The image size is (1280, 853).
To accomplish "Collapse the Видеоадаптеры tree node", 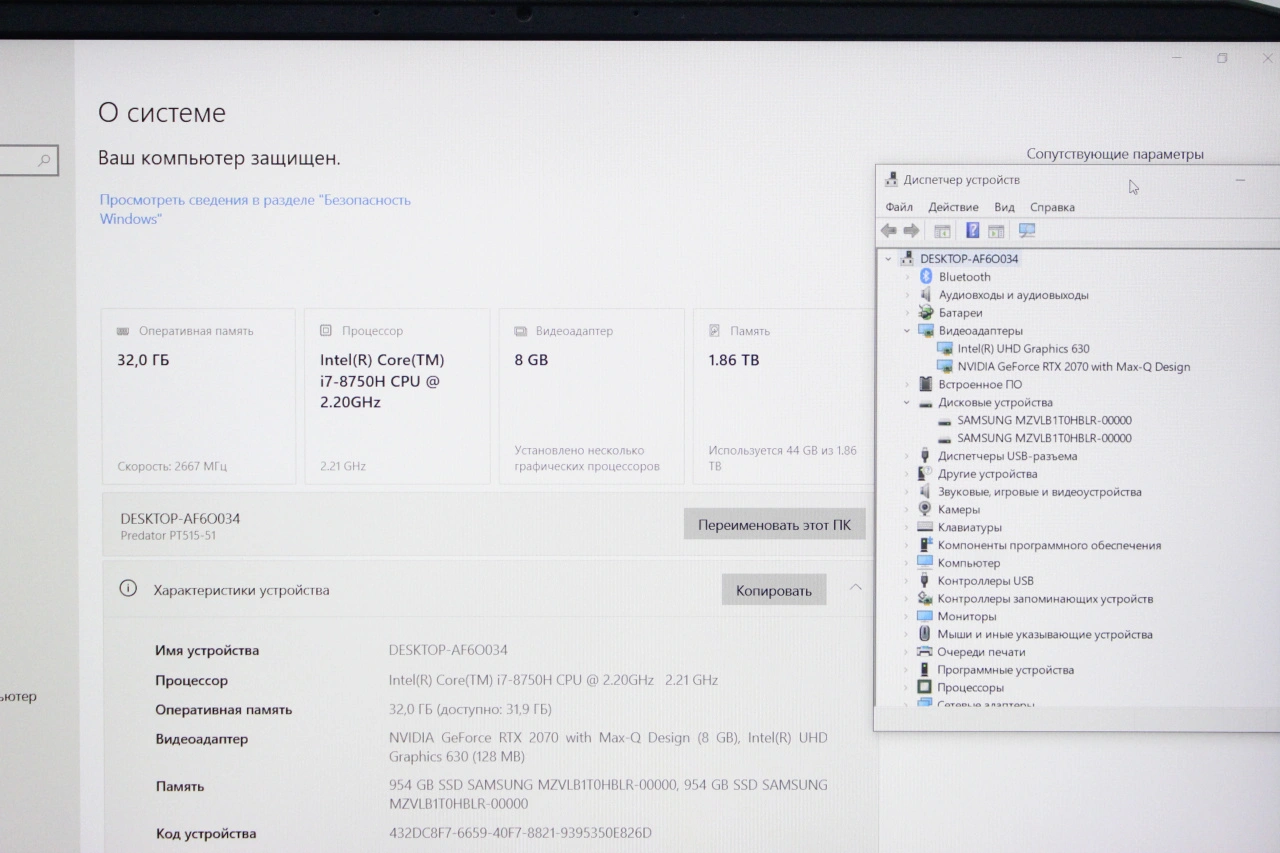I will (x=907, y=331).
